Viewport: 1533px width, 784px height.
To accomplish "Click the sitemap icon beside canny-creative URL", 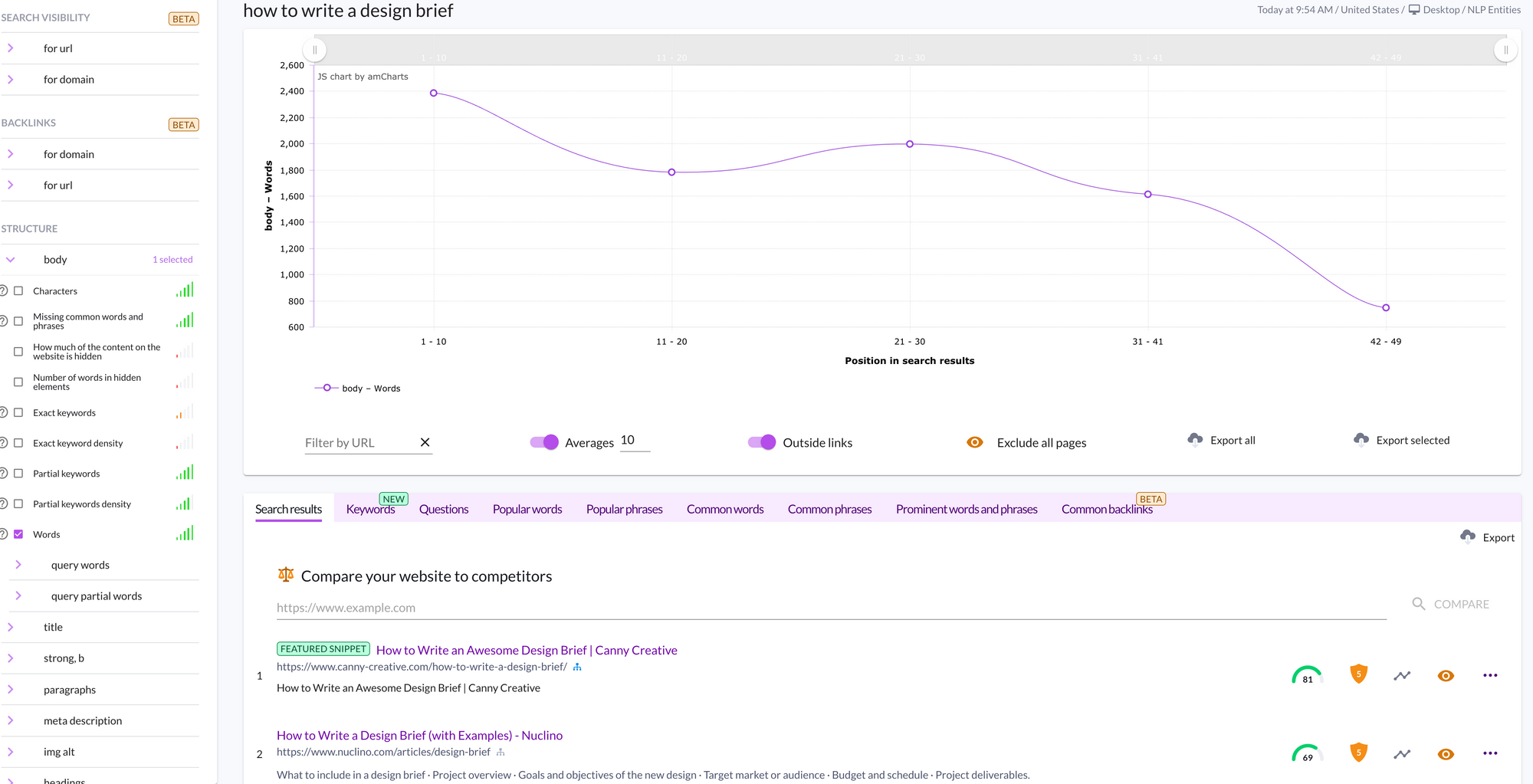I will 577,668.
